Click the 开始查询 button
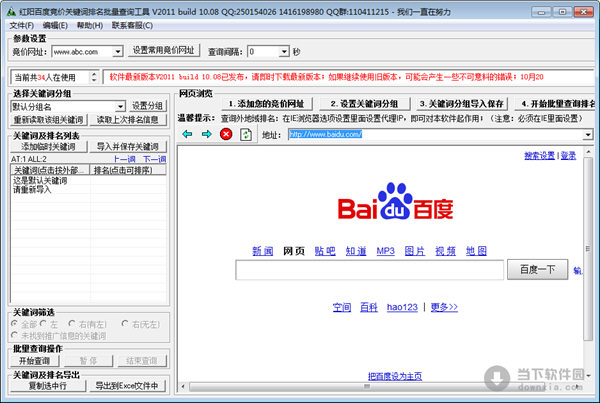600x403 pixels. pos(35,361)
